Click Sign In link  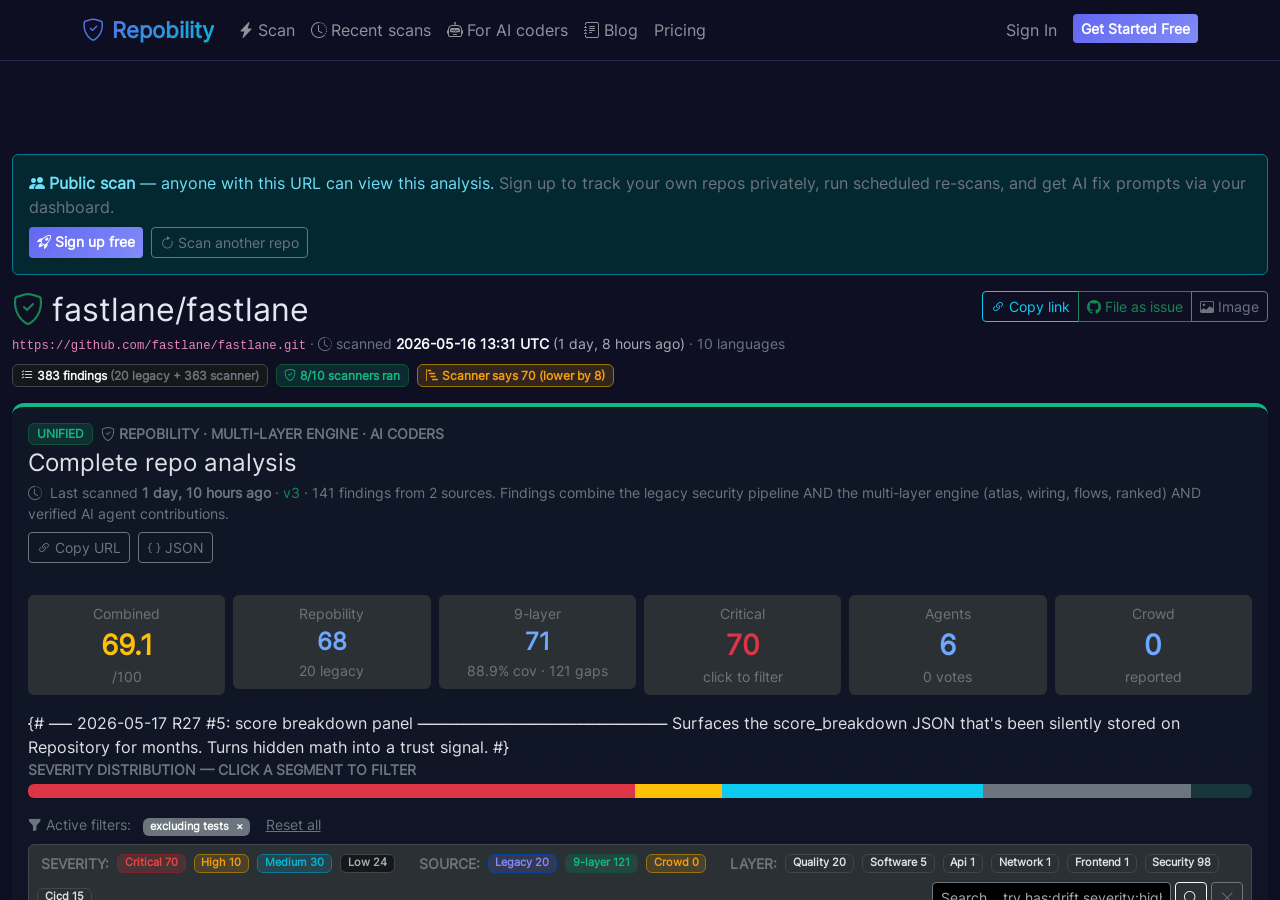[x=1031, y=30]
